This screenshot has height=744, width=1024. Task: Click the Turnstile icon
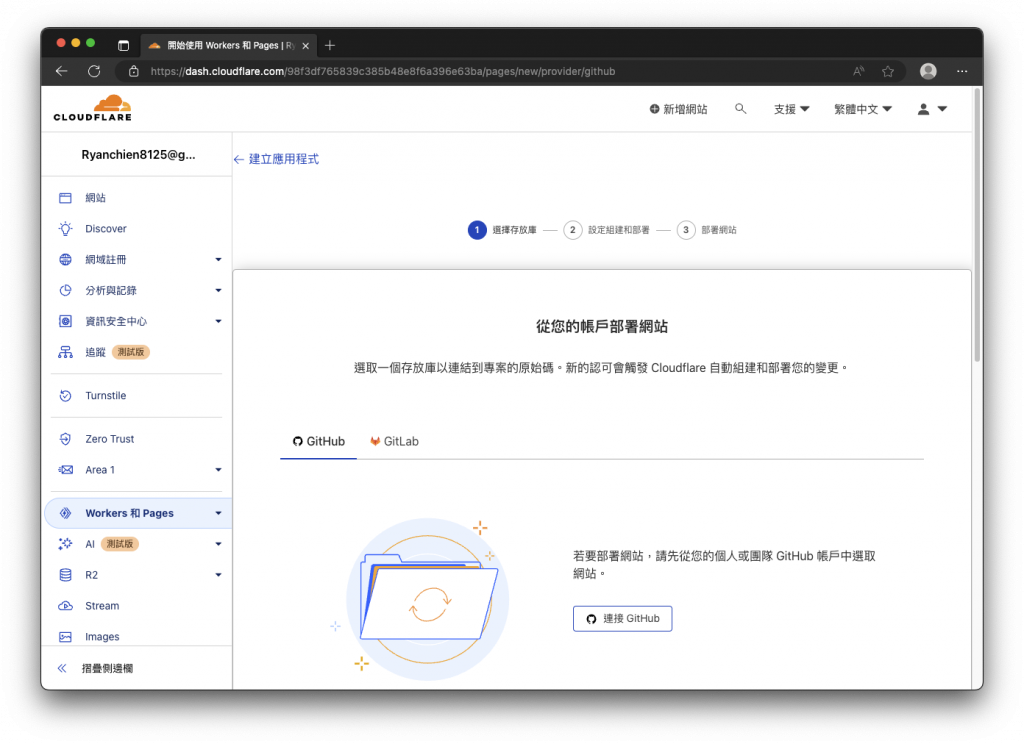[x=65, y=395]
